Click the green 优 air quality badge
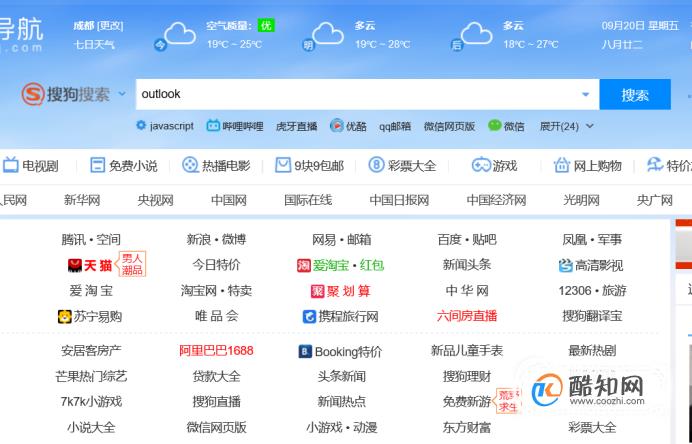The width and height of the screenshot is (692, 444). 266,26
